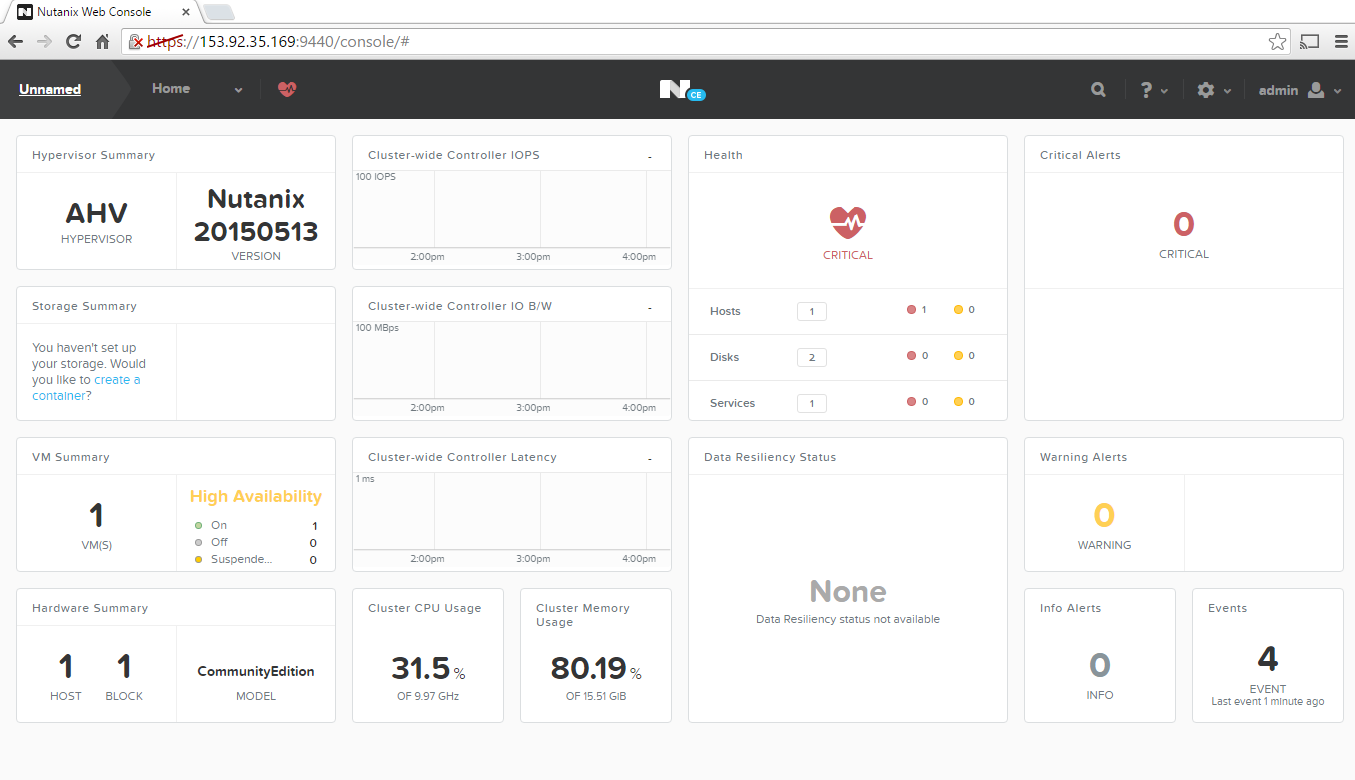1355x780 pixels.
Task: Click the bookmark star icon
Action: click(x=1277, y=41)
